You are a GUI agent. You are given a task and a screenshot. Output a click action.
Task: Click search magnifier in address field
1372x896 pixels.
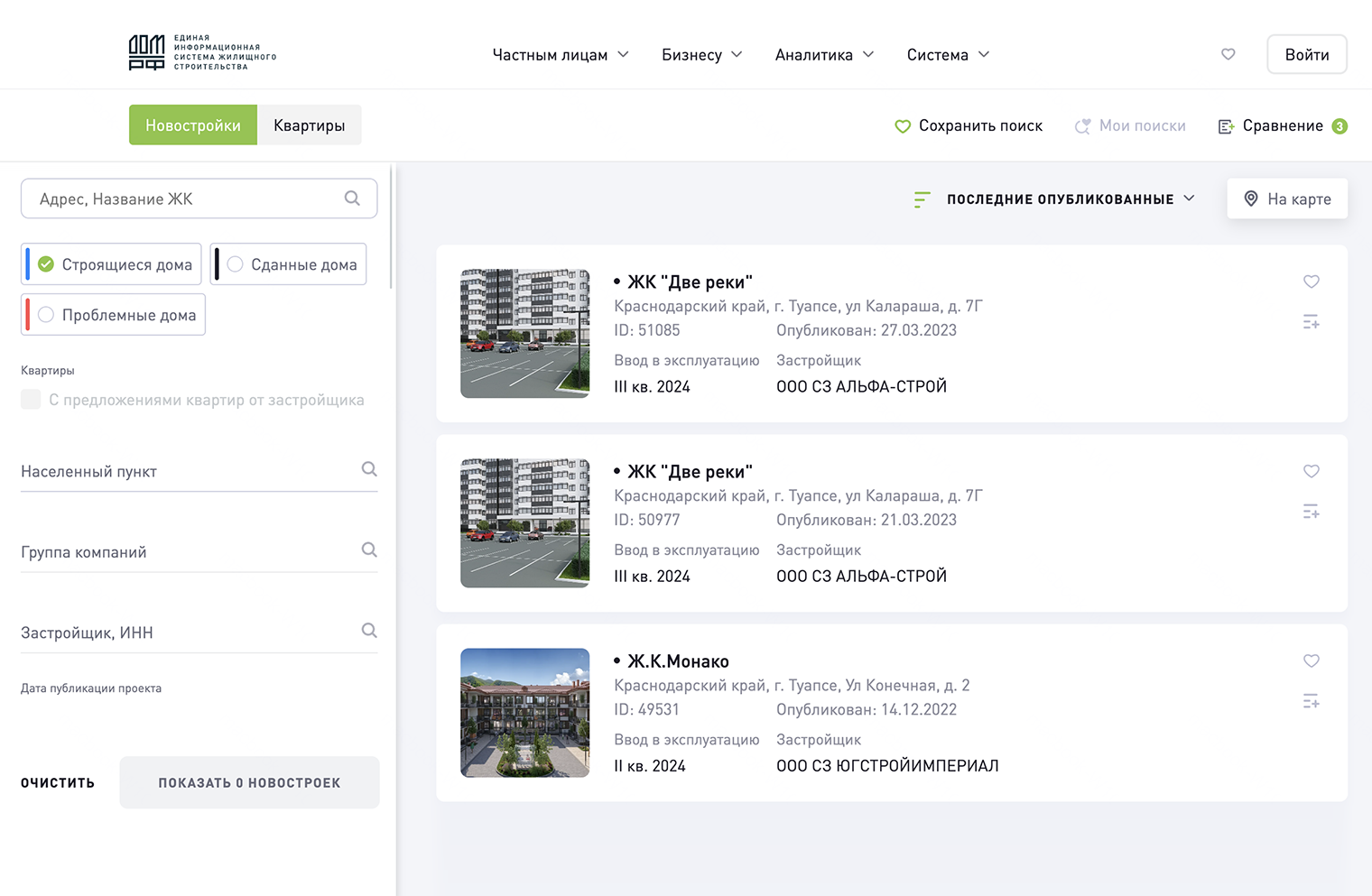[x=352, y=199]
